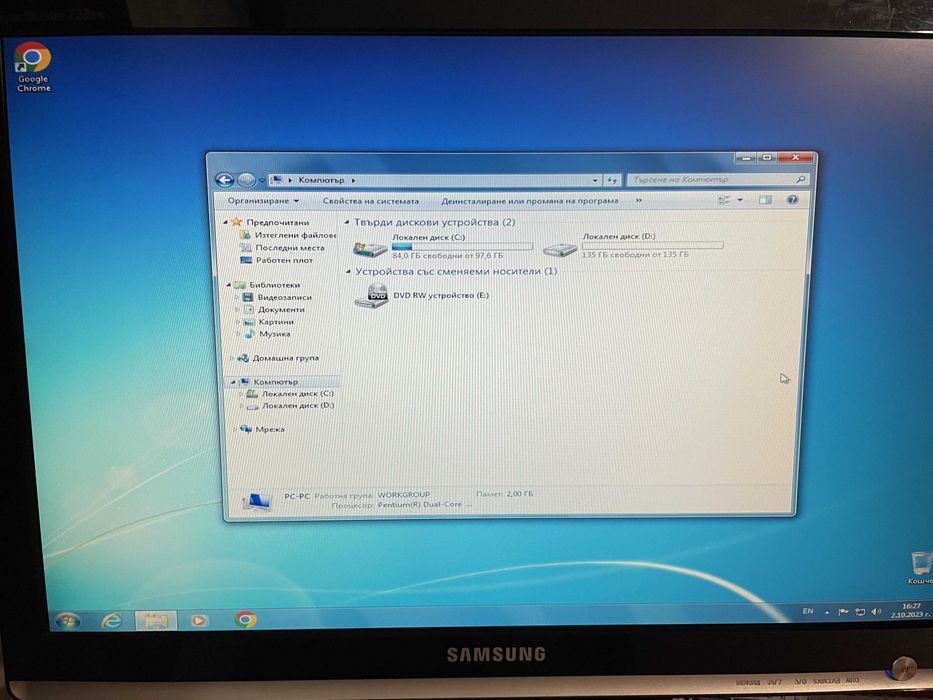Viewport: 933px width, 700px height.
Task: Collapse the Библиотеки group arrow
Action: coord(229,285)
